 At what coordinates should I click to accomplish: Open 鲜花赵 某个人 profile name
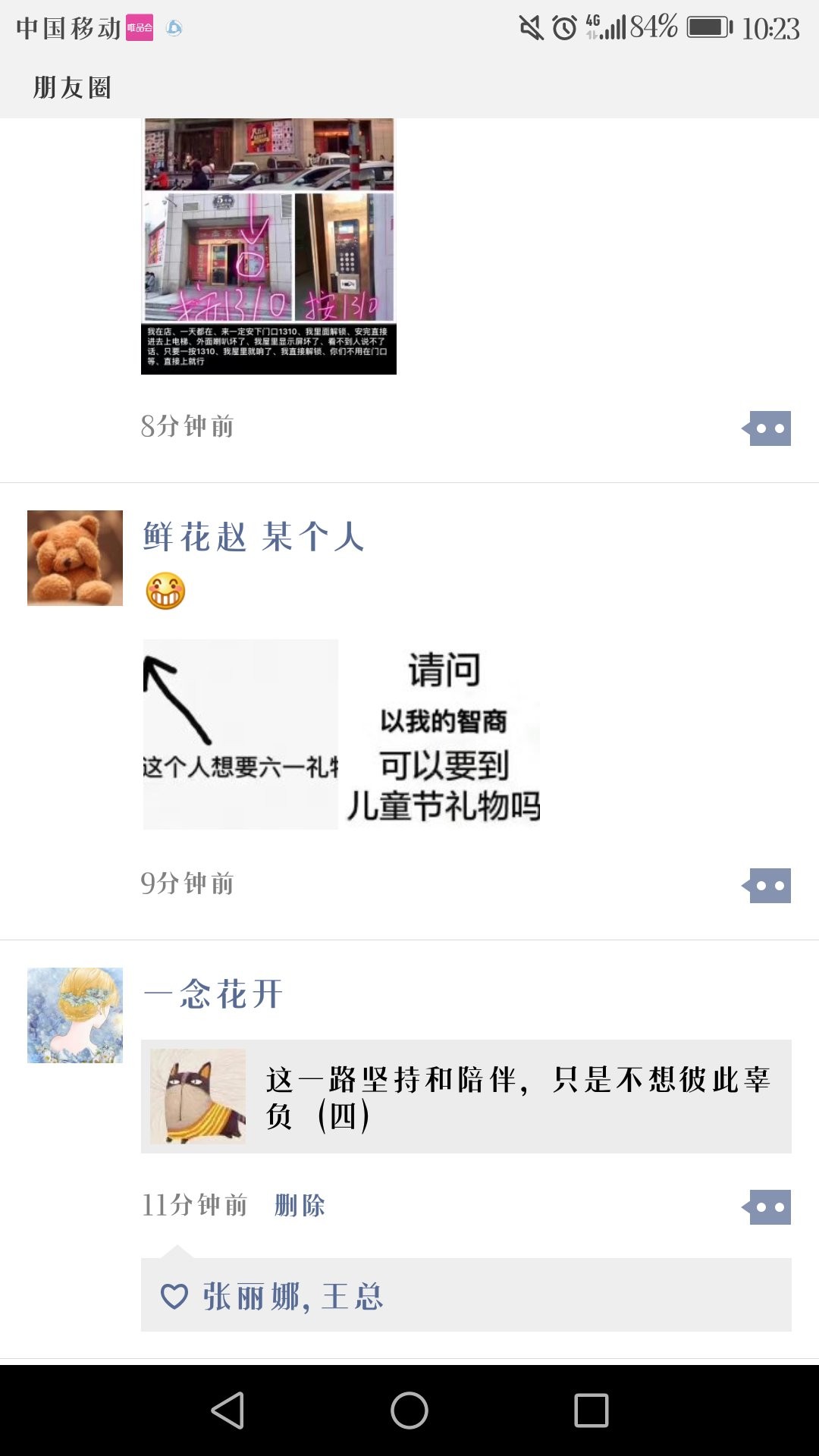click(254, 537)
